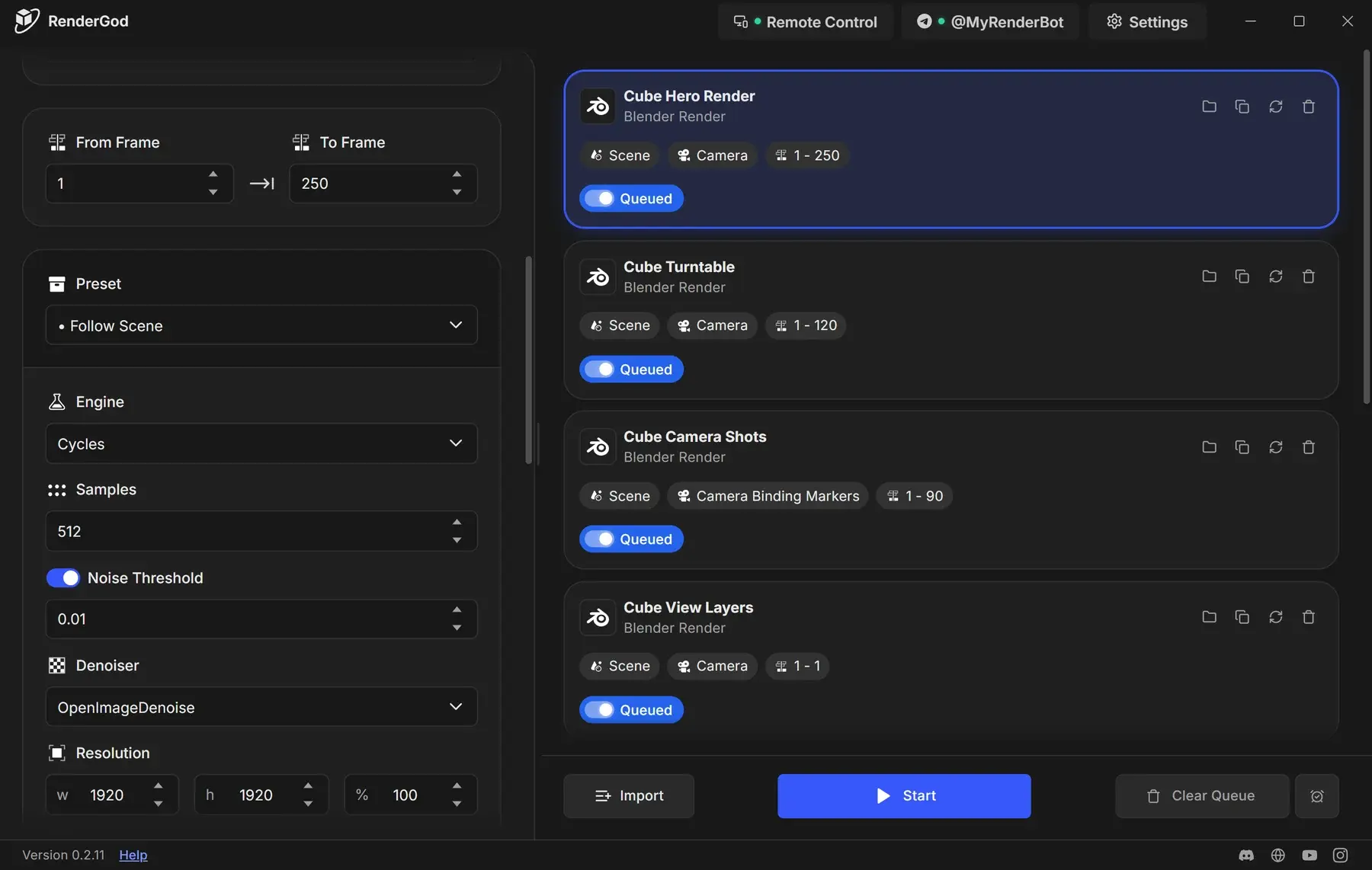Toggle Queued switch on Cube Hero Render
Screen dimensions: 1372x870
(599, 199)
